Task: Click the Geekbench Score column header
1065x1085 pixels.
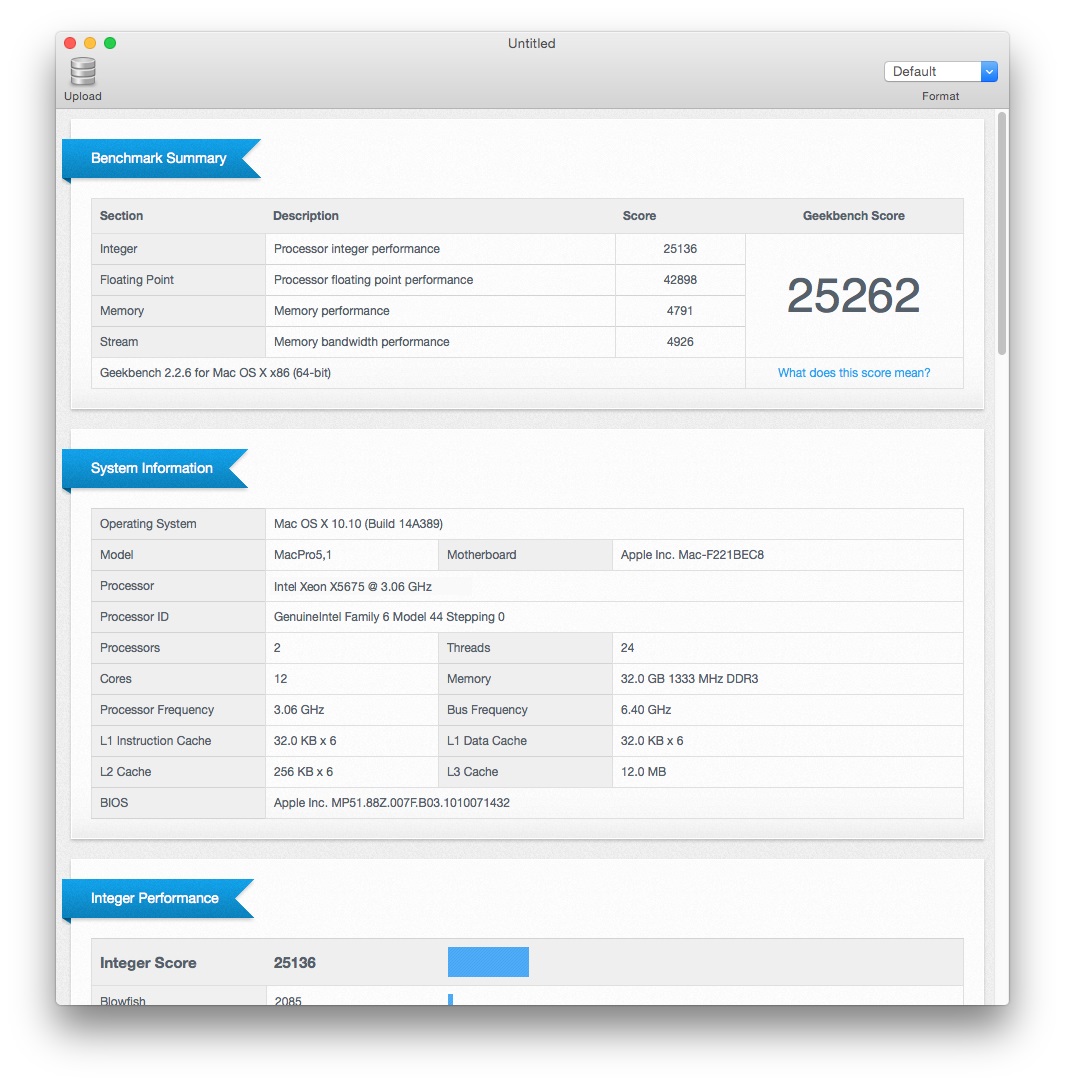Action: click(x=853, y=216)
